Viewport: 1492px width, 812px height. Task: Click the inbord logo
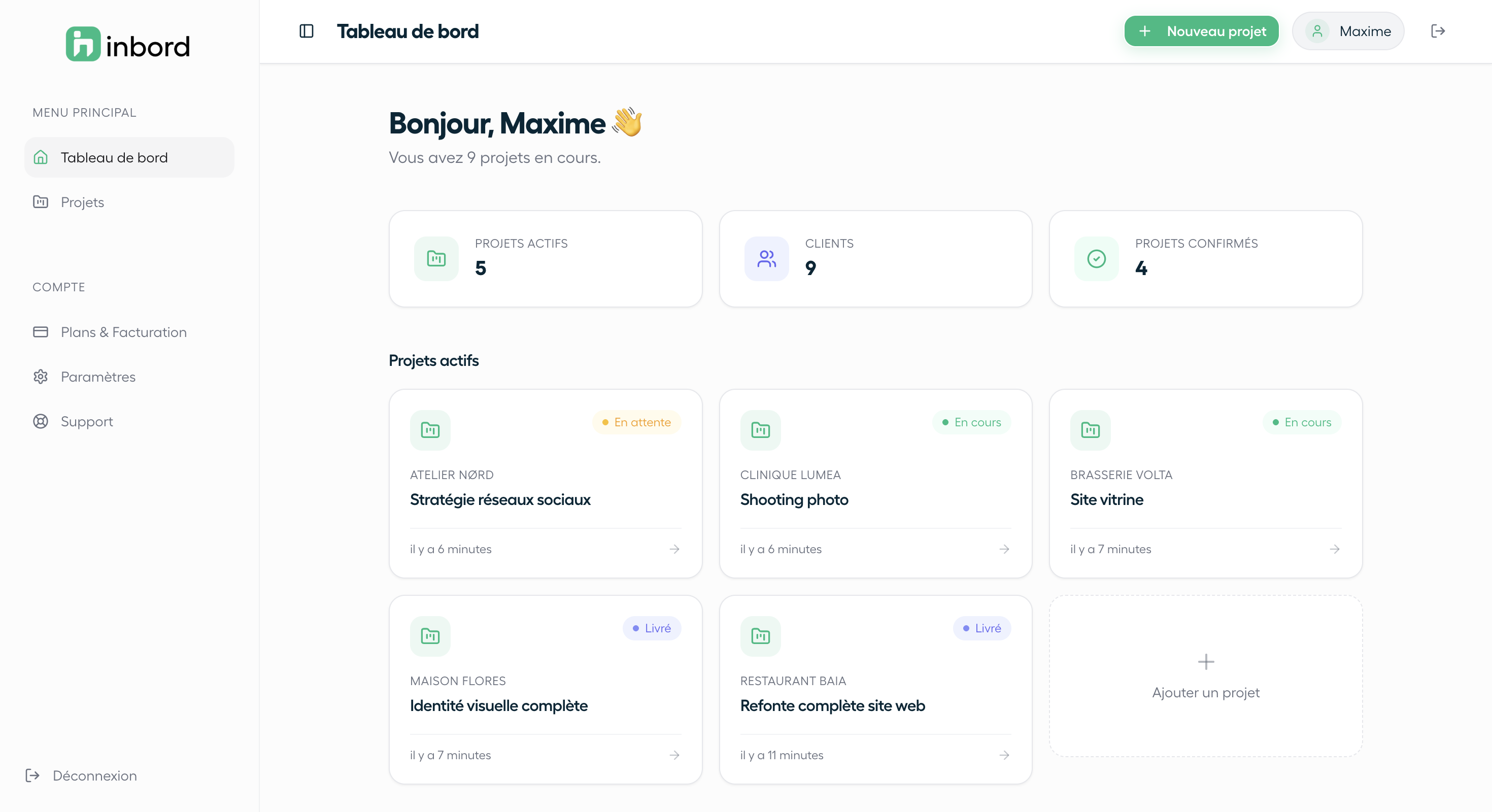tap(128, 44)
